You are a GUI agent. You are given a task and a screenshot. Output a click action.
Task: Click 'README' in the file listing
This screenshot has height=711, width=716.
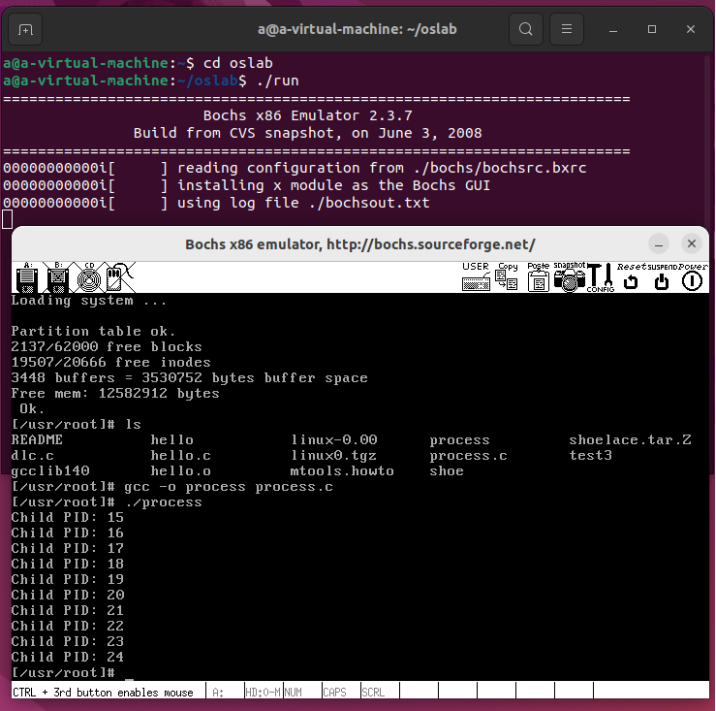37,440
